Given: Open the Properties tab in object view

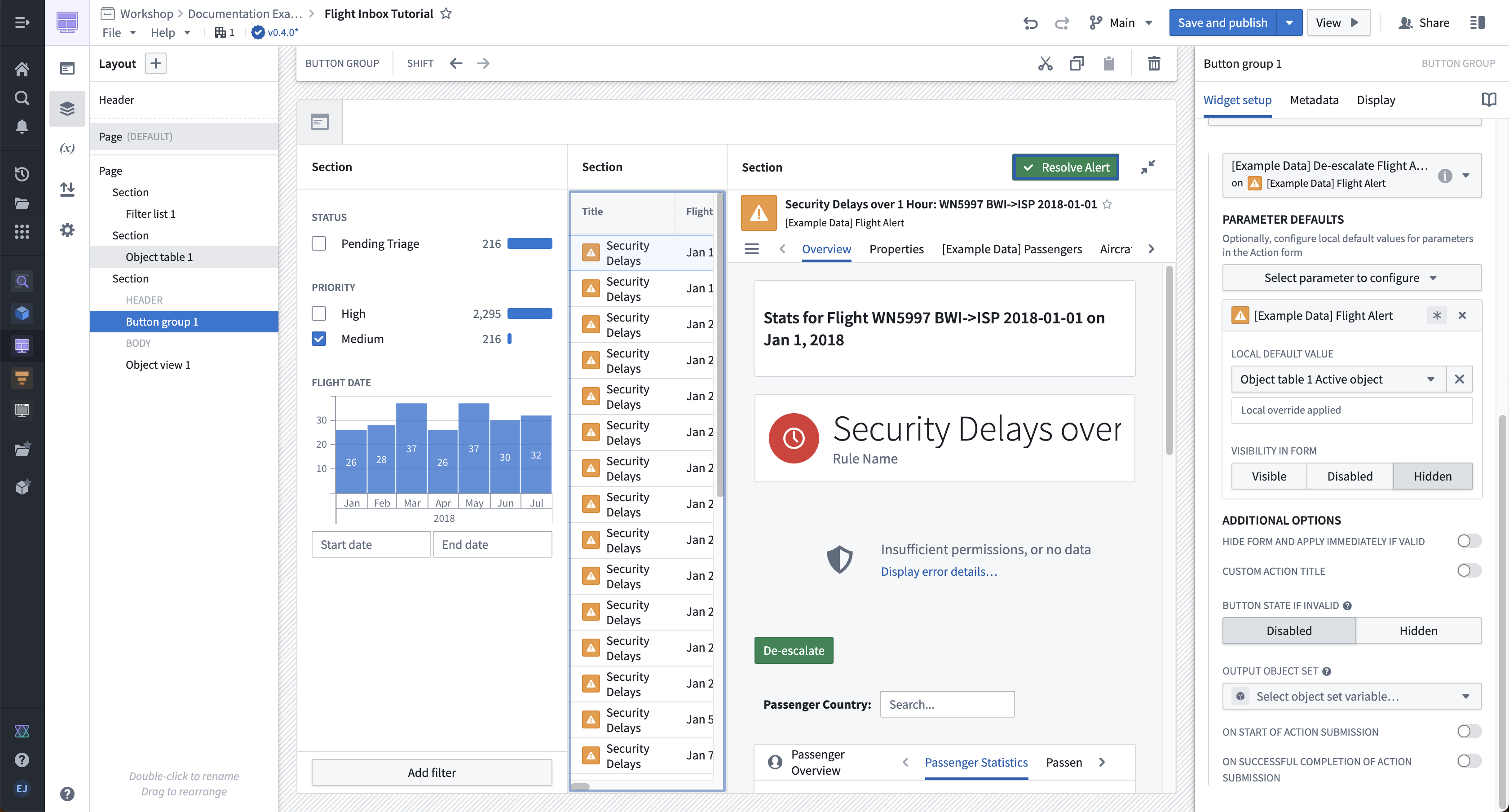Looking at the screenshot, I should point(896,249).
